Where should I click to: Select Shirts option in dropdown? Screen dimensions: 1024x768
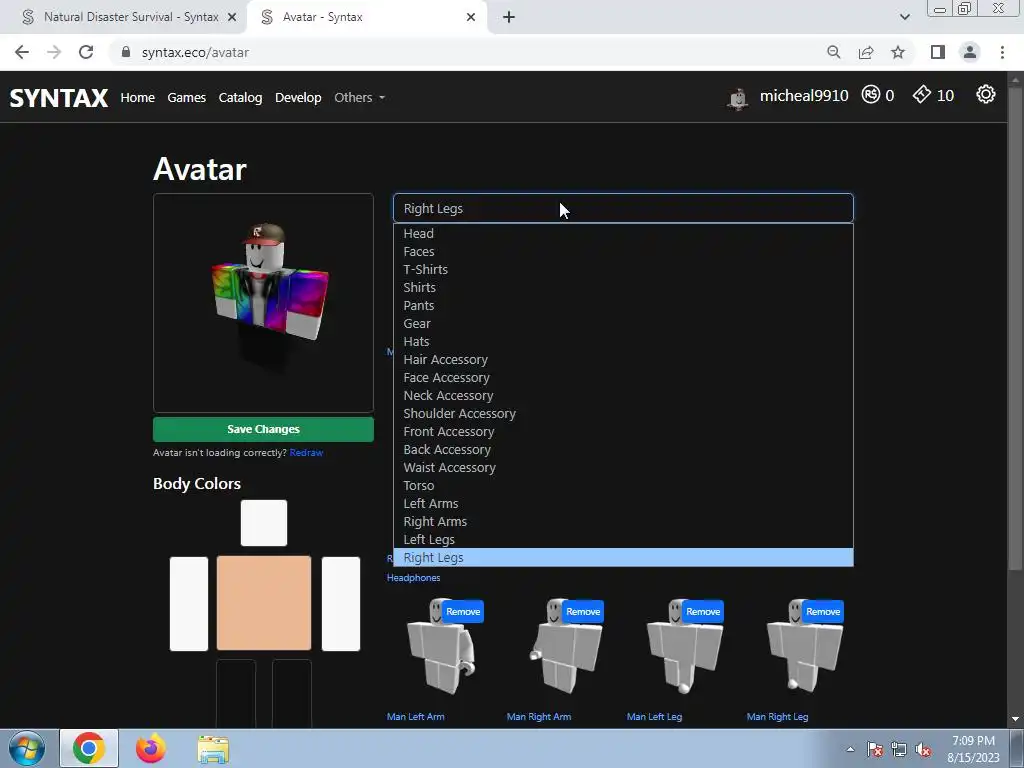pos(623,287)
